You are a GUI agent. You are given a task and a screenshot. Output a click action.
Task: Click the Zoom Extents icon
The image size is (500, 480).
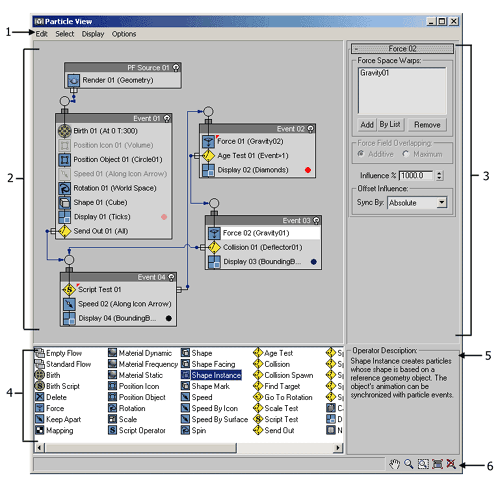[x=437, y=464]
